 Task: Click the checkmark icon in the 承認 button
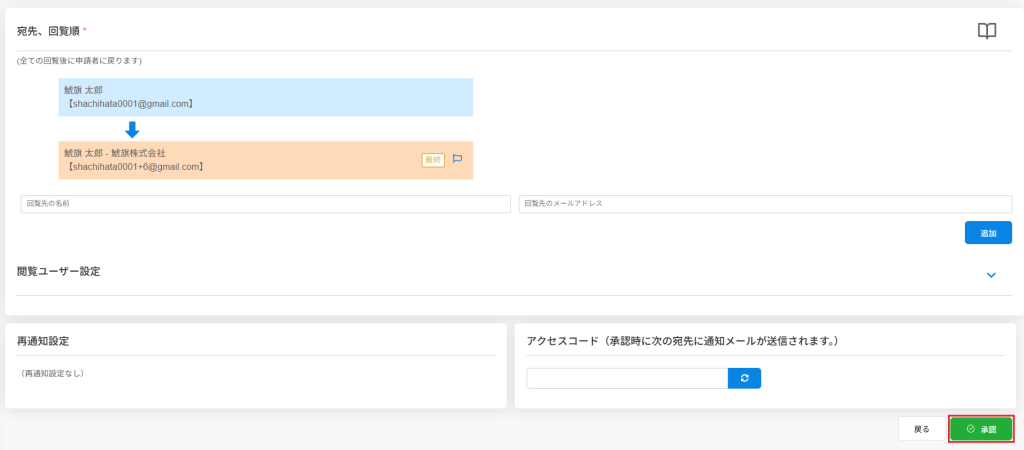pyautogui.click(x=970, y=429)
